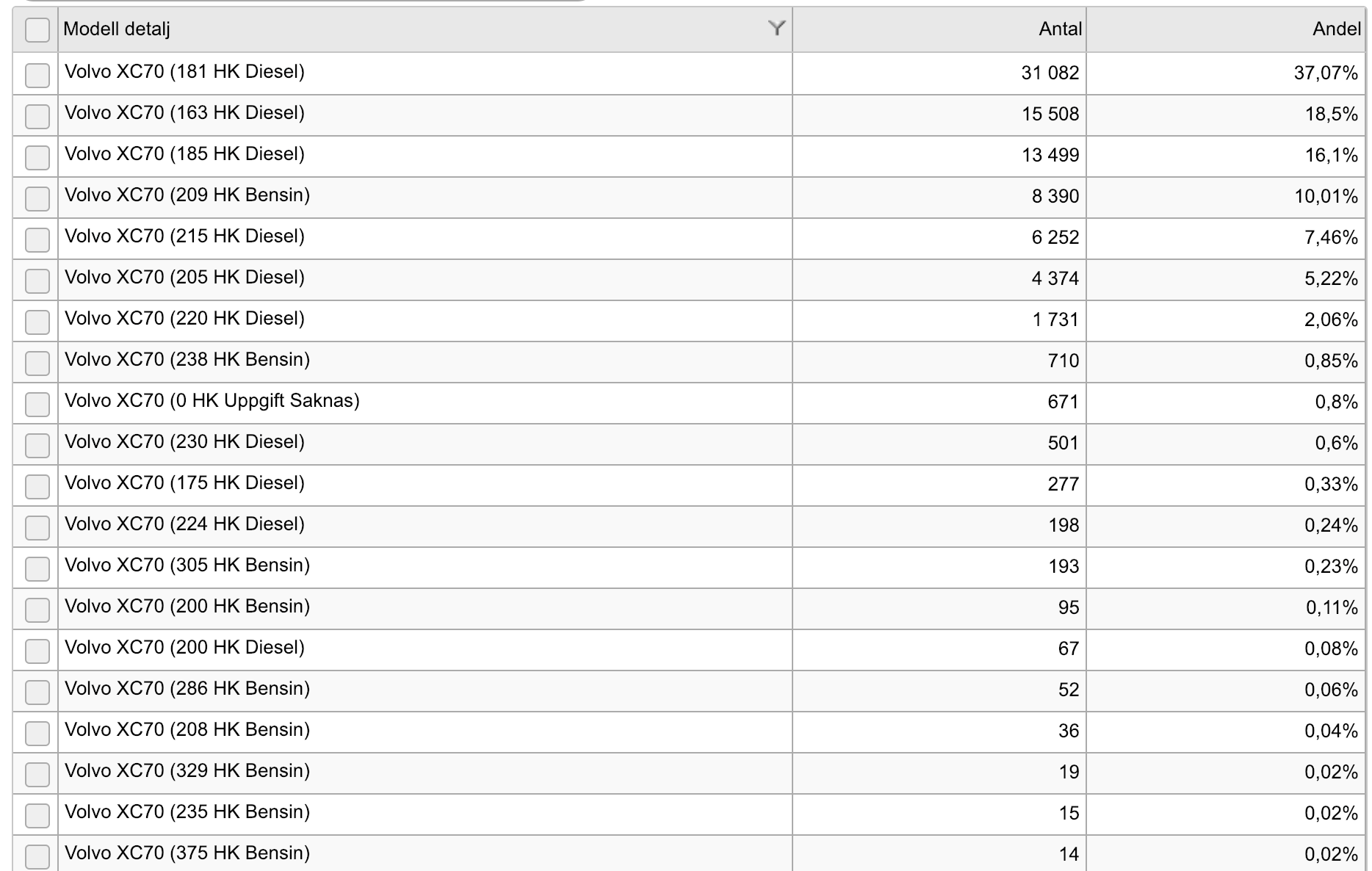Image resolution: width=1372 pixels, height=871 pixels.
Task: Select the Volvo XC70 (185 HK Diesel) row text
Action: [184, 154]
